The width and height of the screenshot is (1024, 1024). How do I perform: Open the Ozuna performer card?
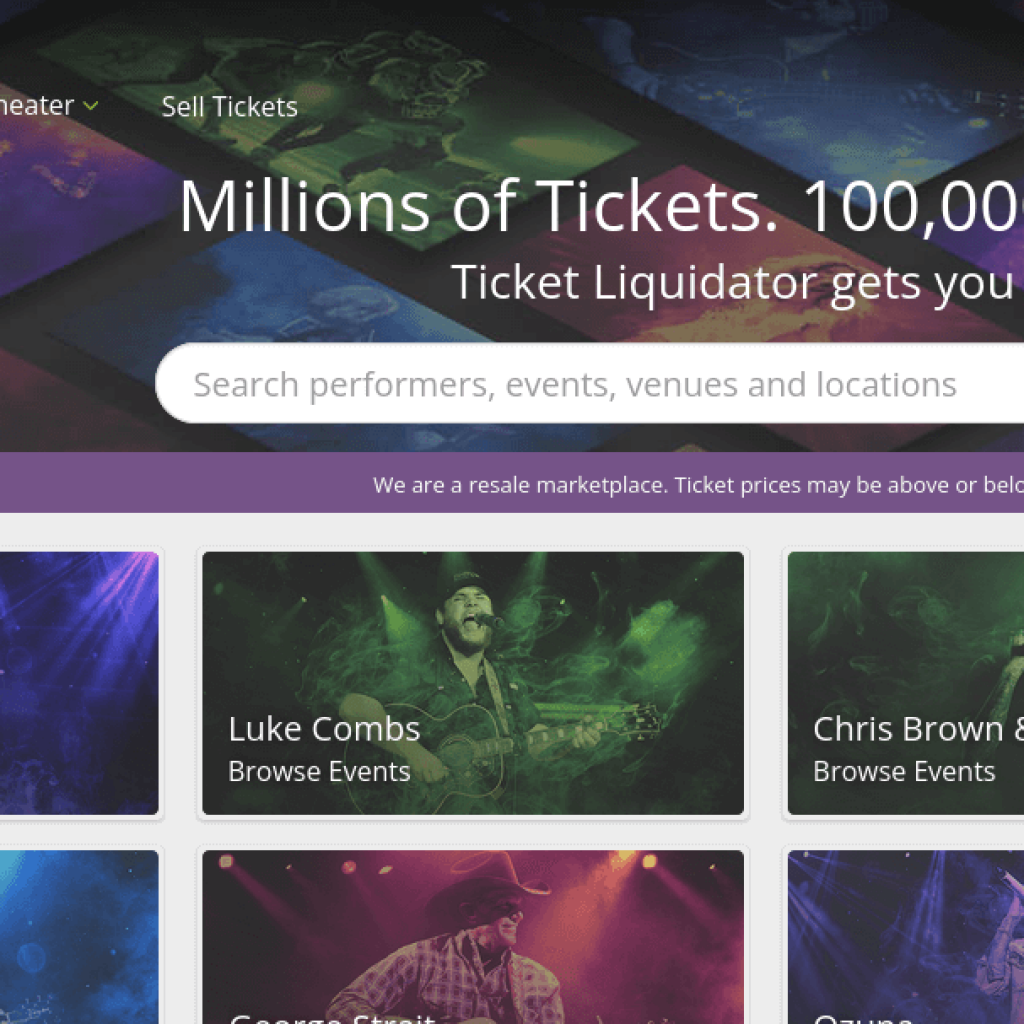click(x=905, y=930)
